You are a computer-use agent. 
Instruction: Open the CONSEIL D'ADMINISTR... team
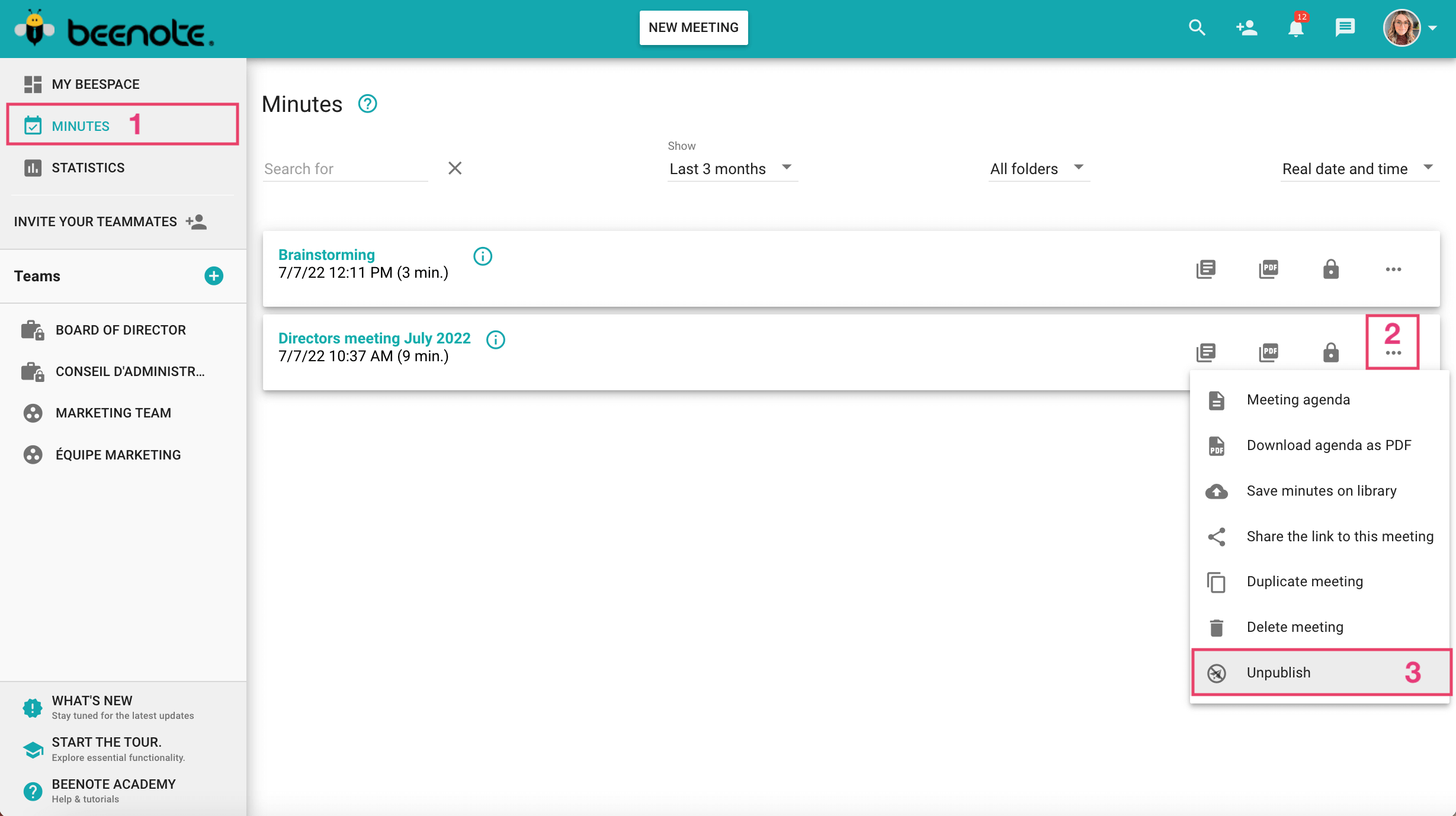pos(123,371)
